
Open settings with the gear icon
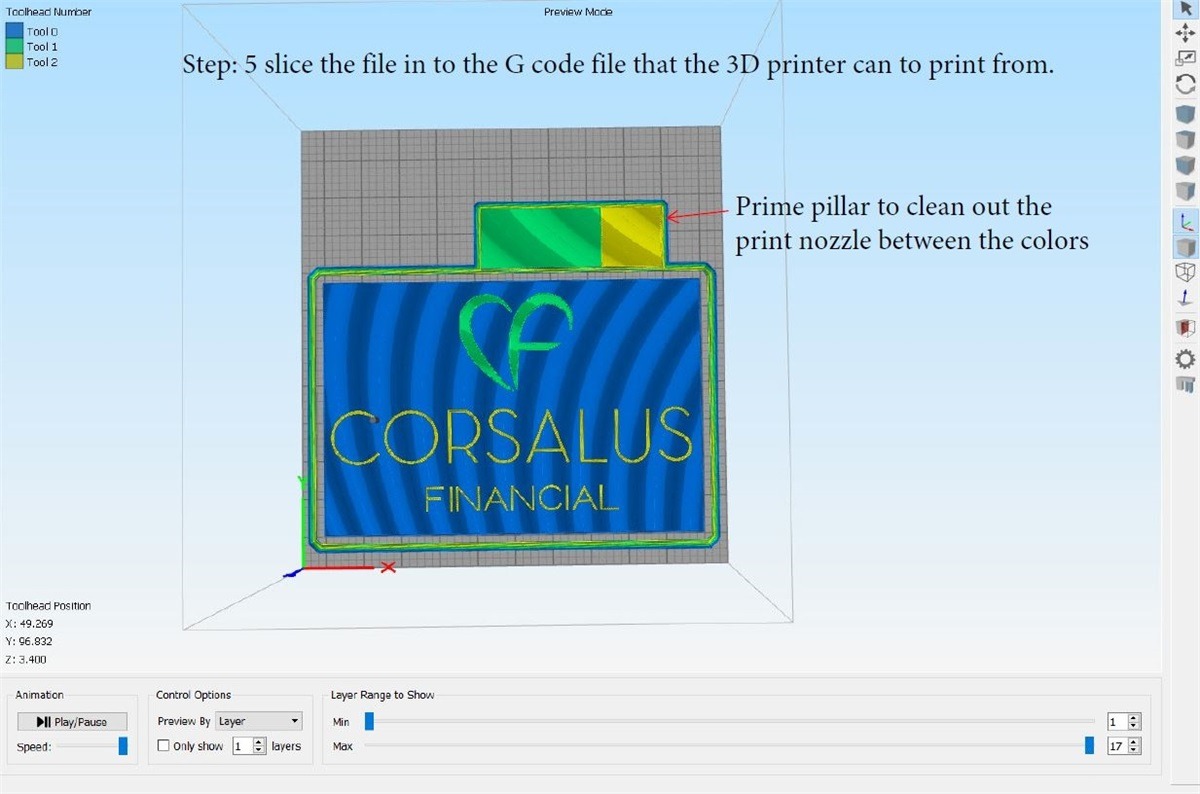tap(1186, 358)
